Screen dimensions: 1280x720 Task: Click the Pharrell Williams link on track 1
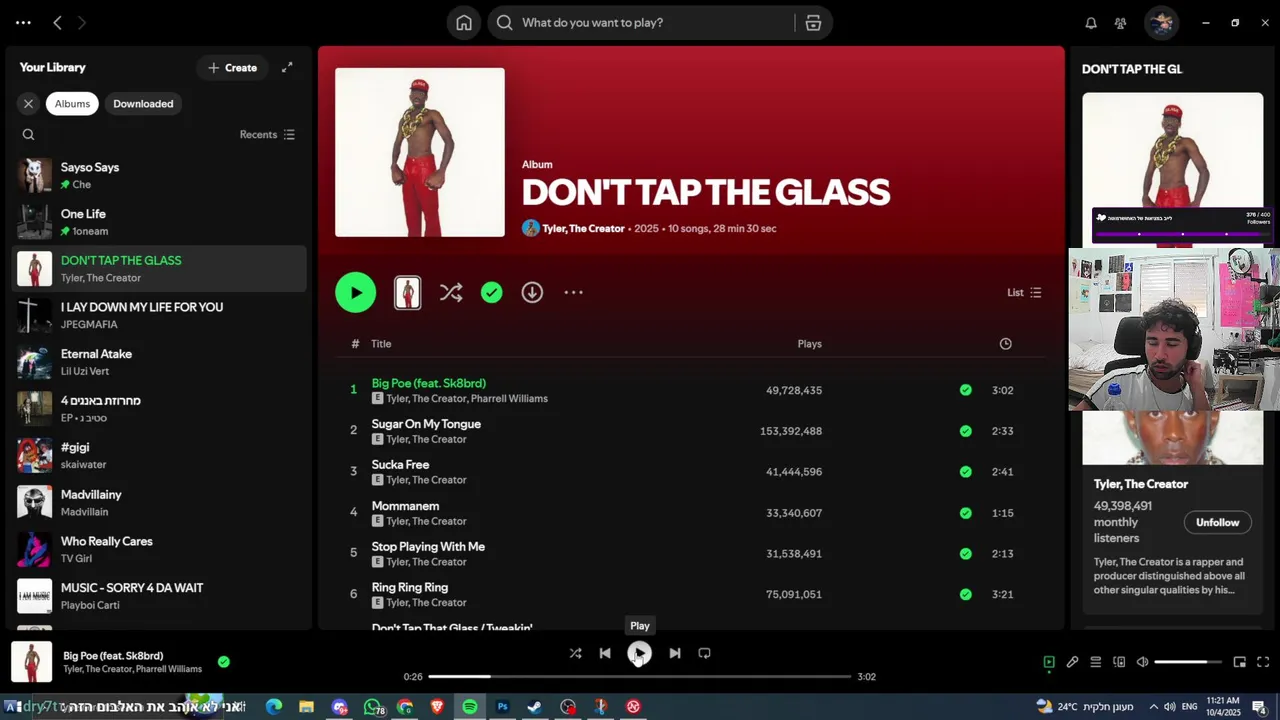pyautogui.click(x=509, y=398)
